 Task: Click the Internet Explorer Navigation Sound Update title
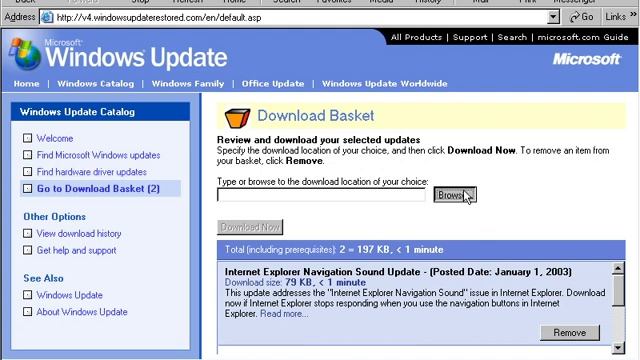coord(398,272)
